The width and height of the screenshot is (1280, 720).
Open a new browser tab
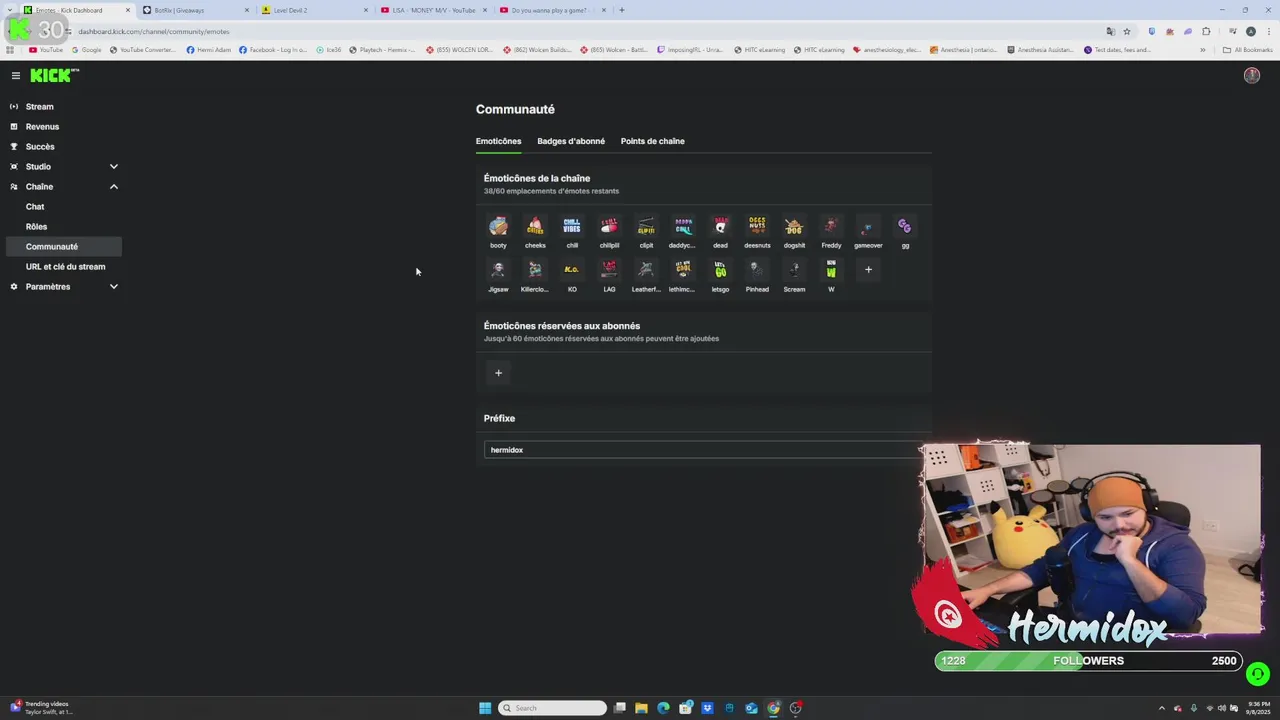(x=621, y=10)
